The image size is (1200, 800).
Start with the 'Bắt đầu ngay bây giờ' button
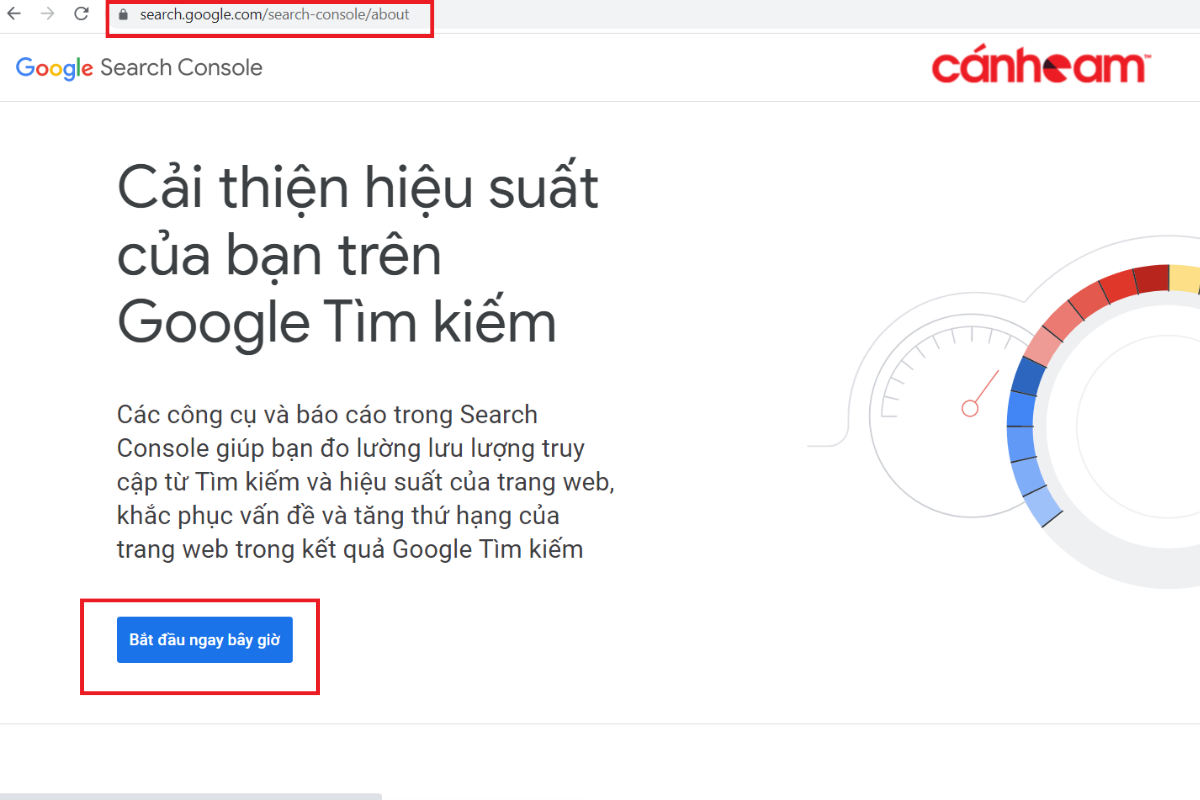pyautogui.click(x=205, y=640)
